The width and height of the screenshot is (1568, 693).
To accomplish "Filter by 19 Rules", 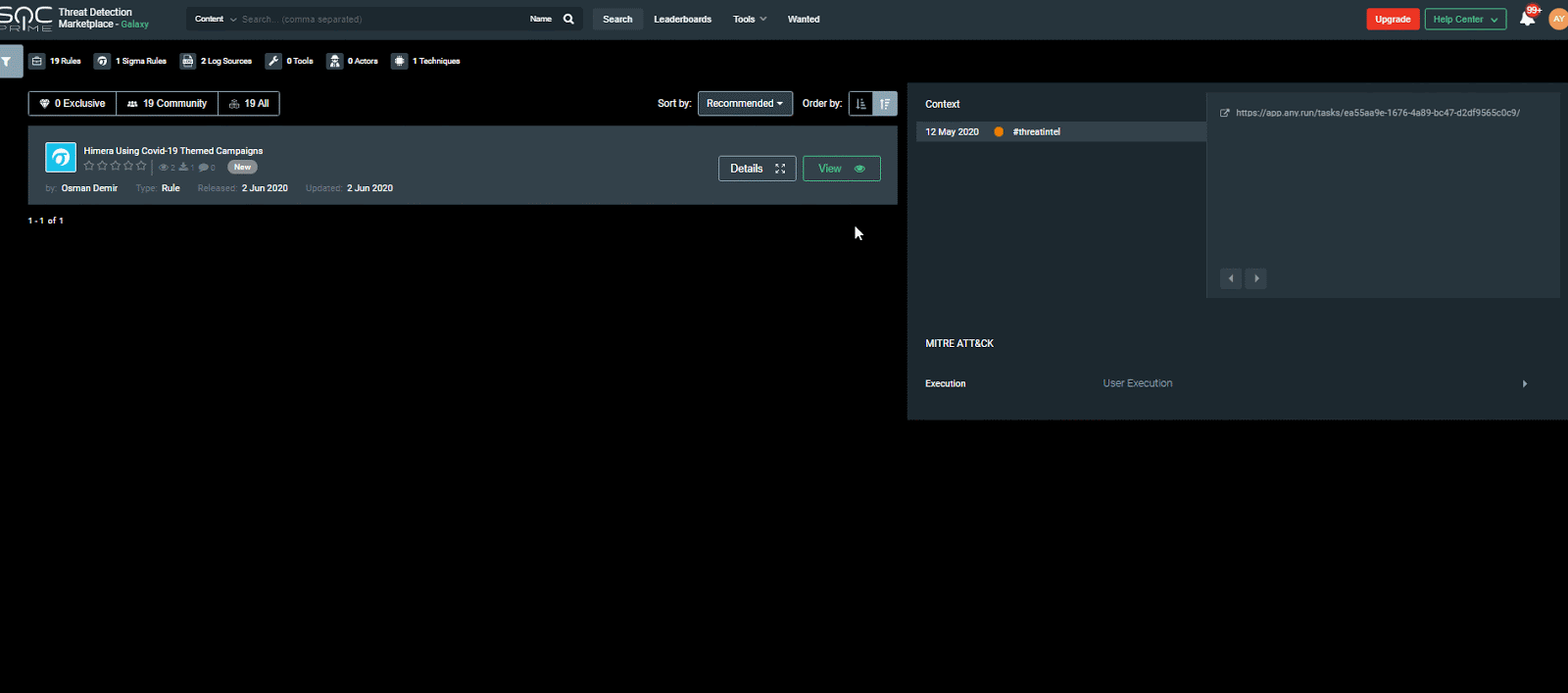I will (x=55, y=61).
